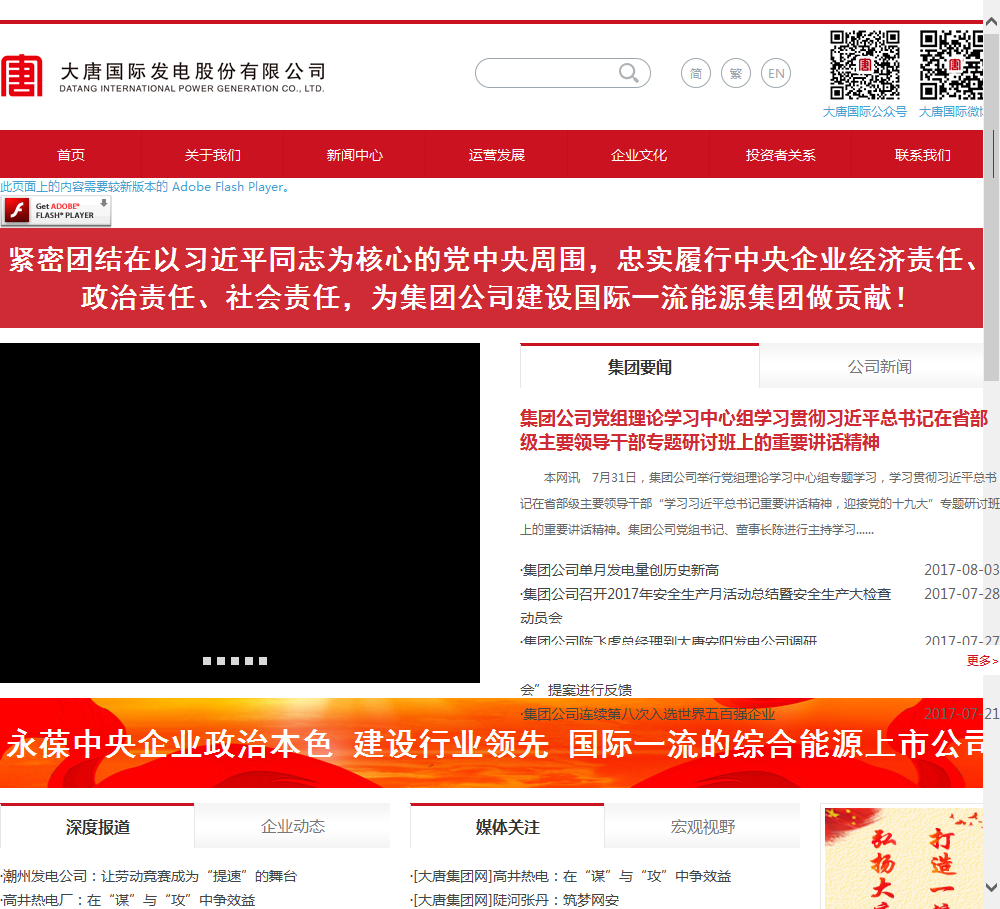
Task: Click the 永葆中央企业政治本色 orange banner
Action: coord(491,743)
